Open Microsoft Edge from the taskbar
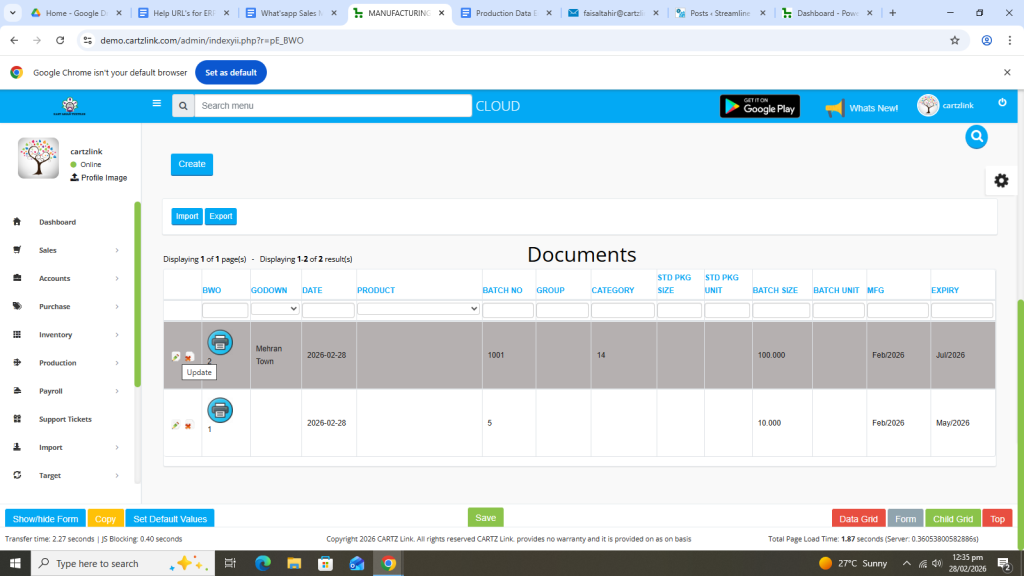 [263, 563]
